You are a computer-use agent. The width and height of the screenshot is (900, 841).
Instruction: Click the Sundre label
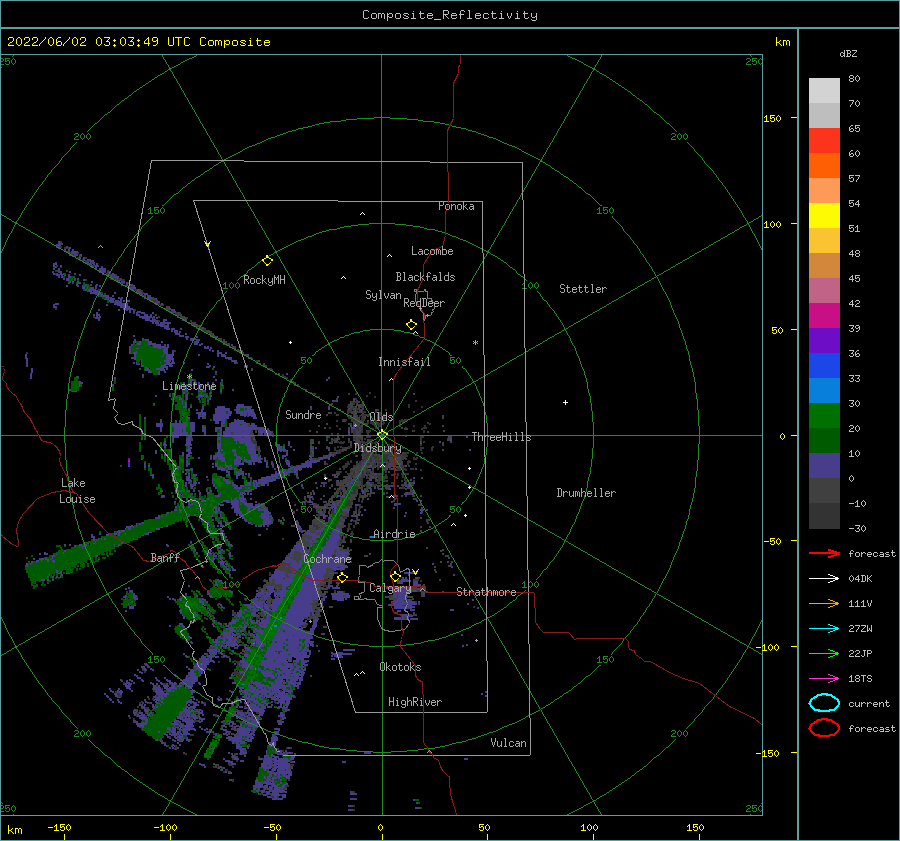(x=303, y=414)
